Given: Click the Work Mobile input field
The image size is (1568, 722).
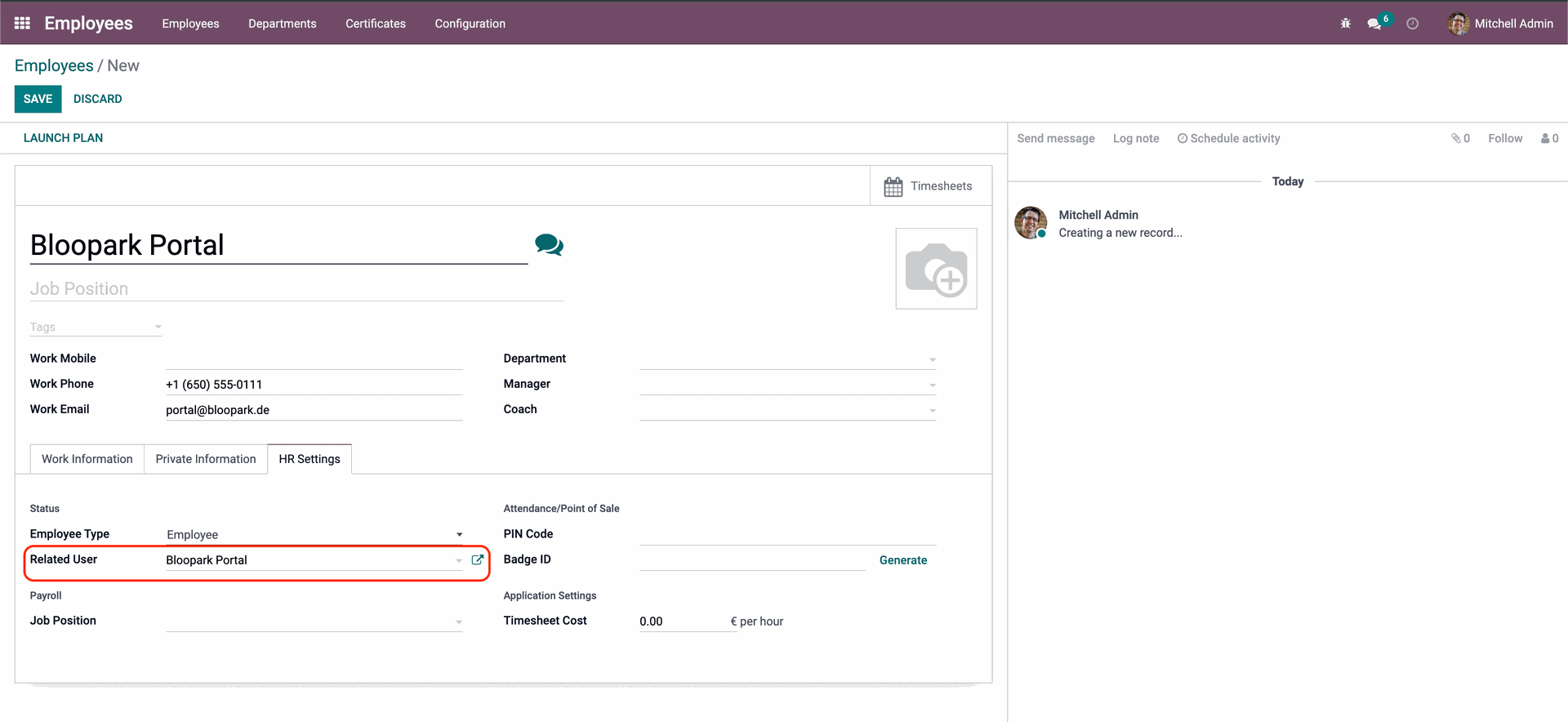Looking at the screenshot, I should (x=314, y=359).
